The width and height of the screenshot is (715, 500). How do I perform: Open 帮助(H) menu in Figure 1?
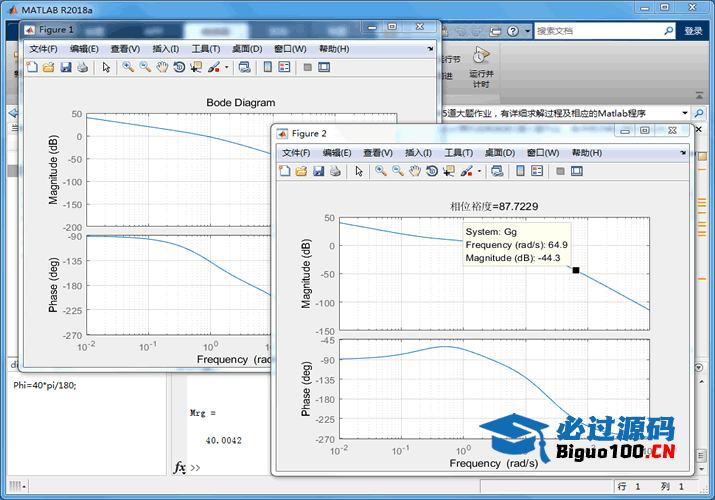[334, 49]
